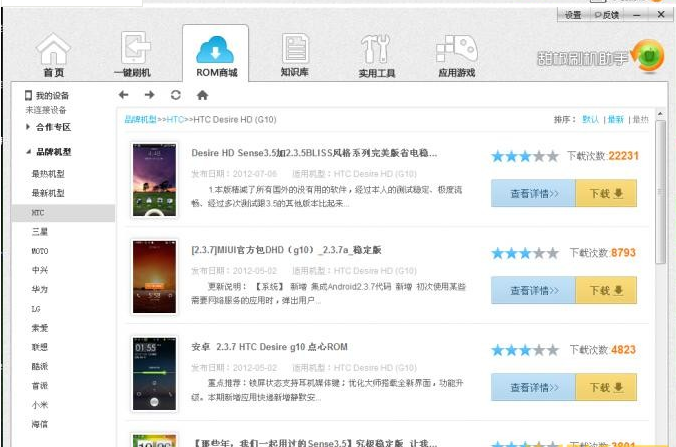The image size is (676, 447).
Task: Open 反馈 feedback in title bar
Action: click(x=607, y=15)
